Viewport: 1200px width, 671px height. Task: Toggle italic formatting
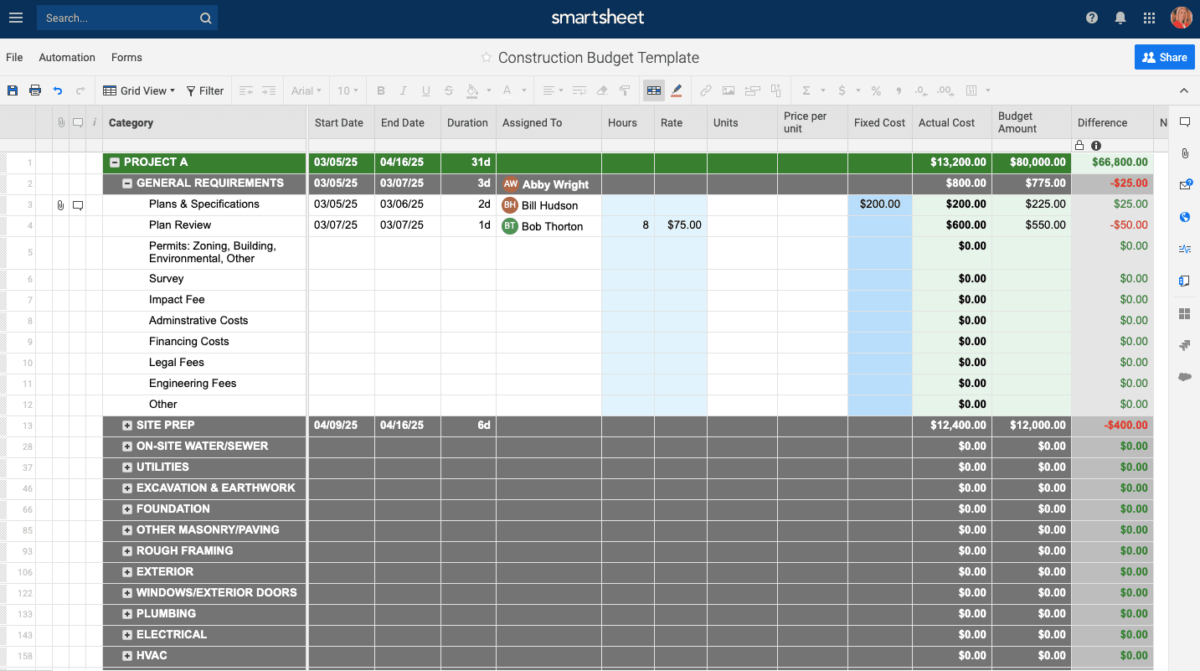402,90
